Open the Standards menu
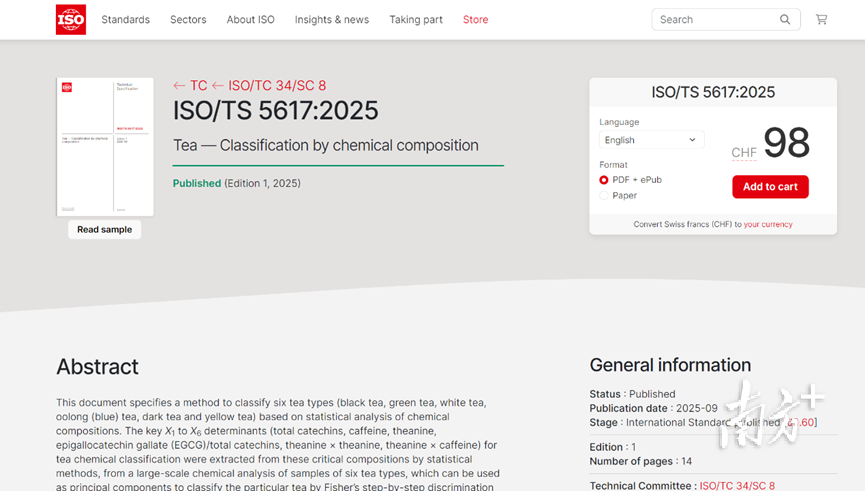 click(125, 19)
